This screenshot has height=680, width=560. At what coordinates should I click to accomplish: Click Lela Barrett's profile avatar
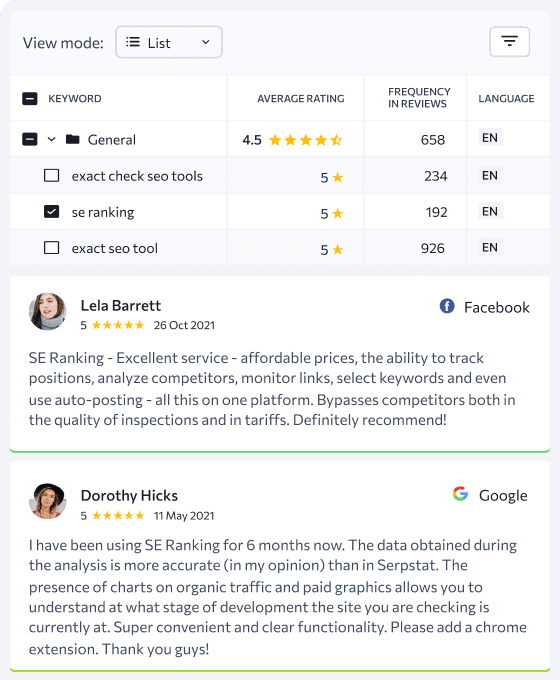[47, 311]
